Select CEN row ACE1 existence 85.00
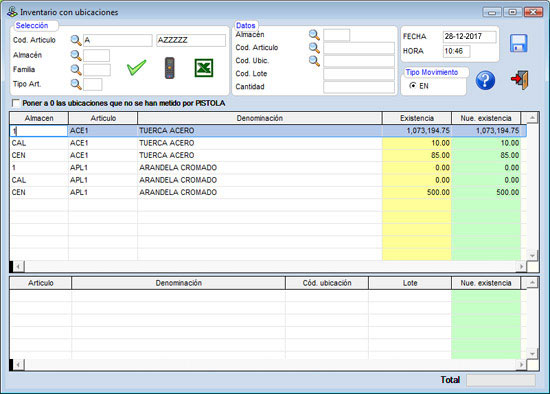This screenshot has height=394, width=550. [x=268, y=155]
